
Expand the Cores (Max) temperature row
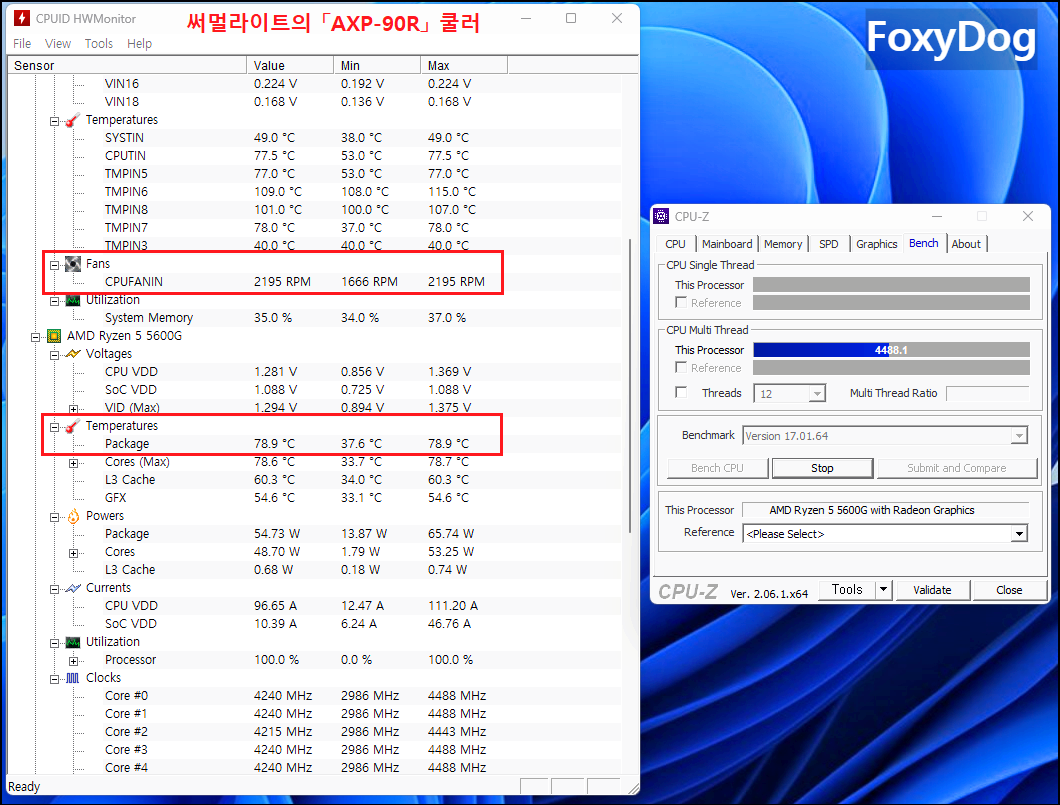click(x=73, y=463)
